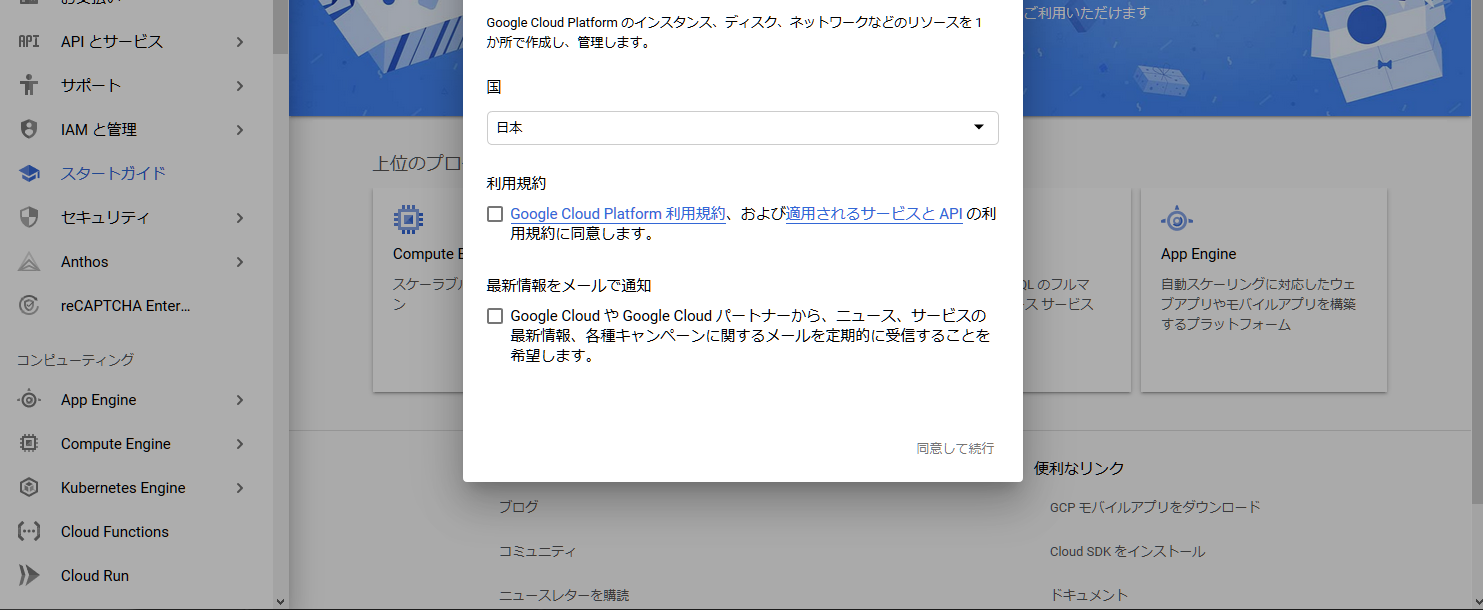The height and width of the screenshot is (610, 1483).
Task: Click the App Engine sidebar icon
Action: [x=29, y=400]
